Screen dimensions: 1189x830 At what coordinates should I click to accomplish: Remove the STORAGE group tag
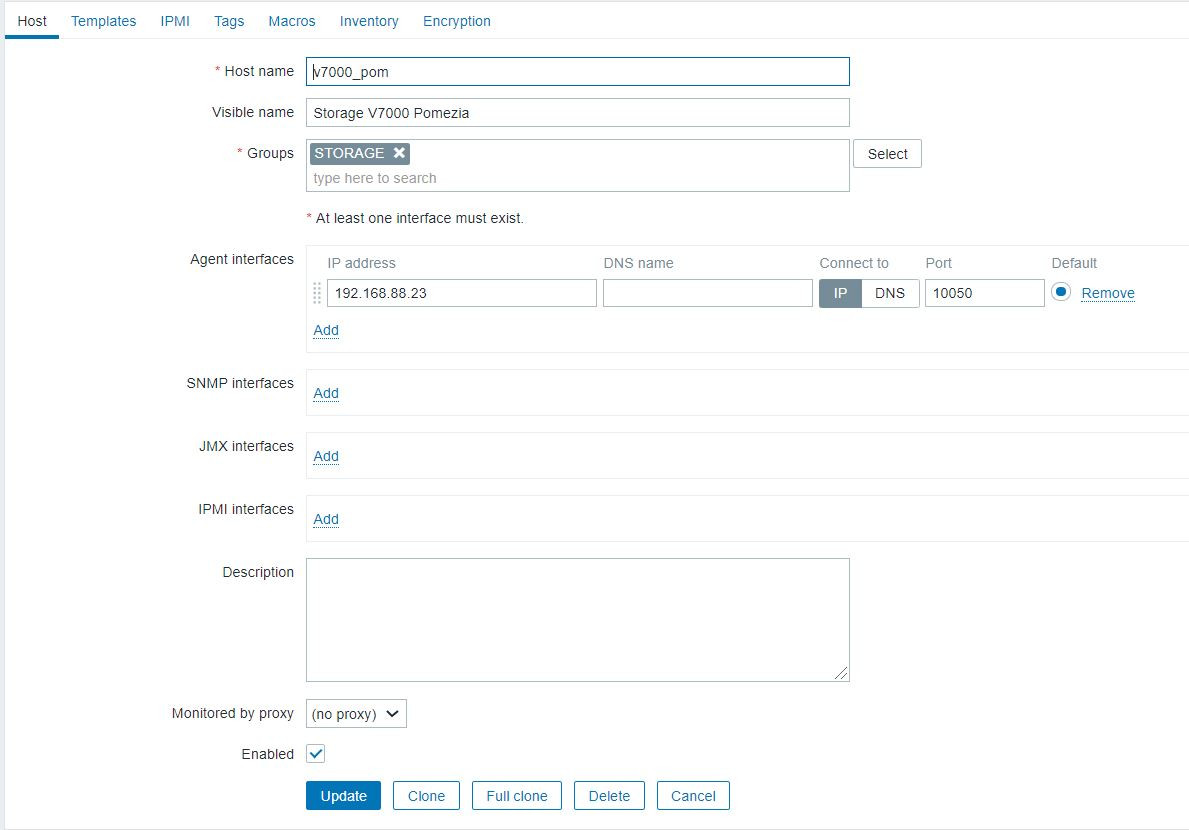coord(399,153)
